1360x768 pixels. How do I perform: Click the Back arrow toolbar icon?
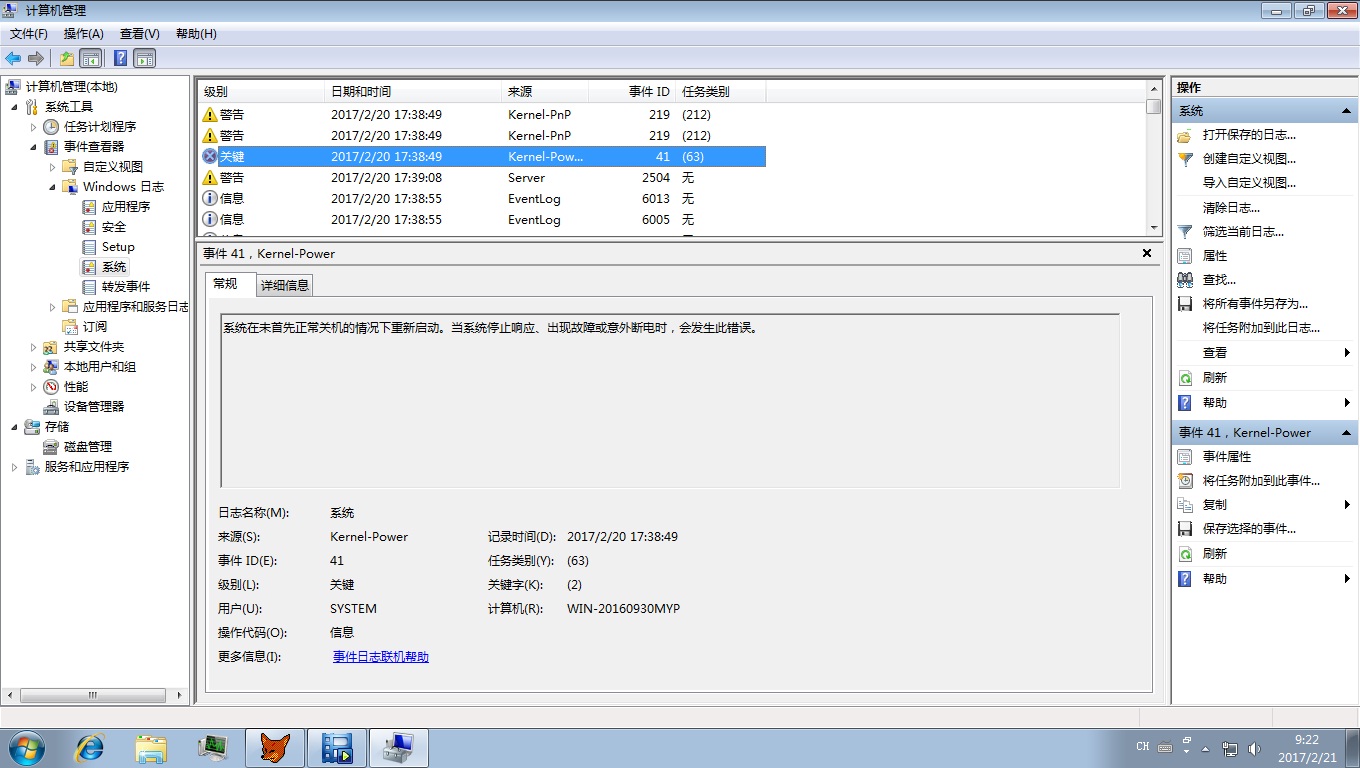coord(13,58)
